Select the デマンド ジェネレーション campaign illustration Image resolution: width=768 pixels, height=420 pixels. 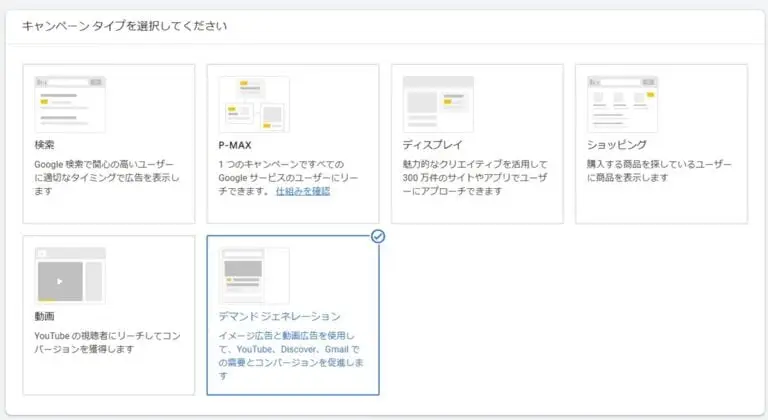[254, 275]
